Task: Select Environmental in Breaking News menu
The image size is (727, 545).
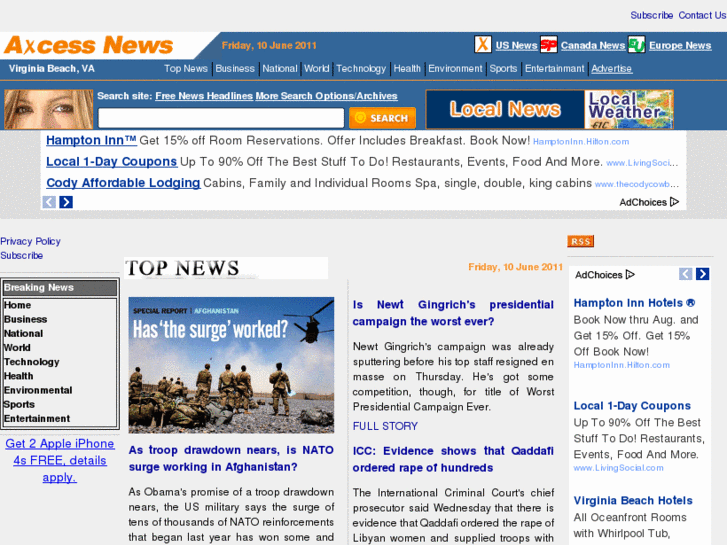Action: coord(38,391)
